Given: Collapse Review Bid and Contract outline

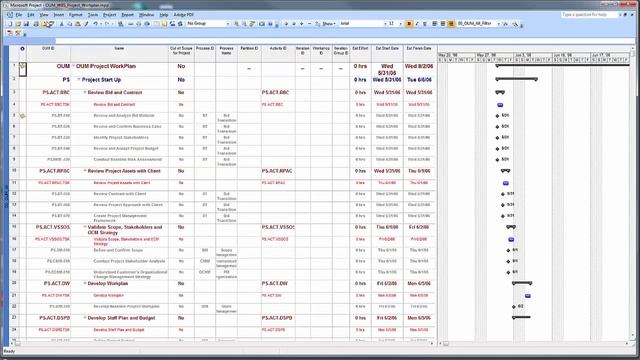Looking at the screenshot, I should tap(85, 93).
